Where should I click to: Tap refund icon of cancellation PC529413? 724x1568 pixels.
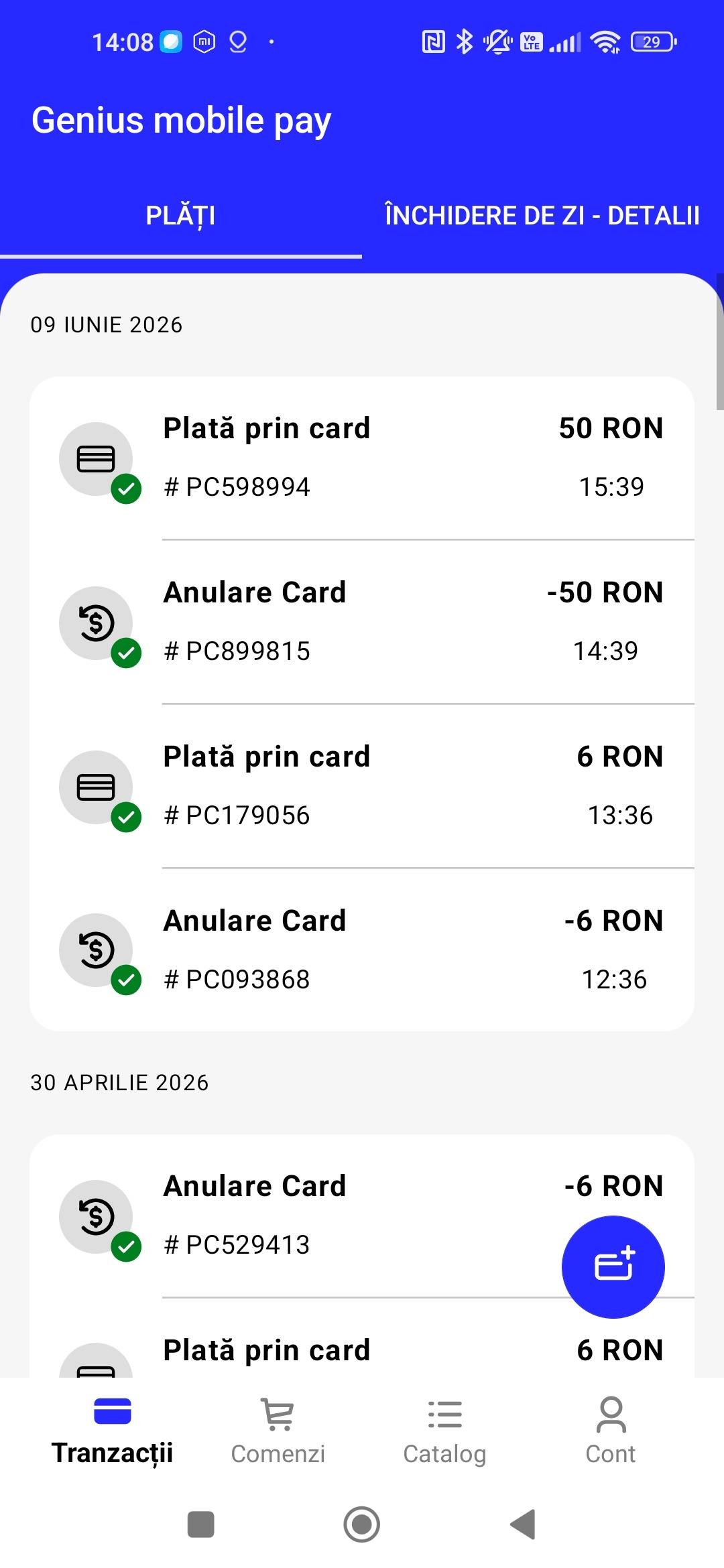pos(96,1217)
